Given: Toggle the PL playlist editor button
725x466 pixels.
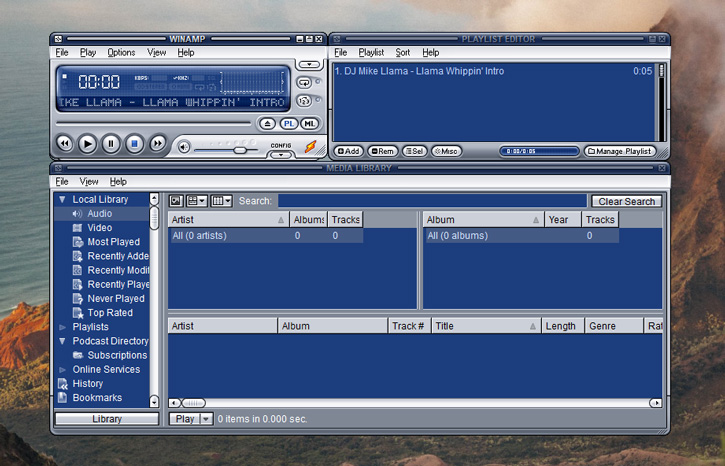Looking at the screenshot, I should point(289,123).
